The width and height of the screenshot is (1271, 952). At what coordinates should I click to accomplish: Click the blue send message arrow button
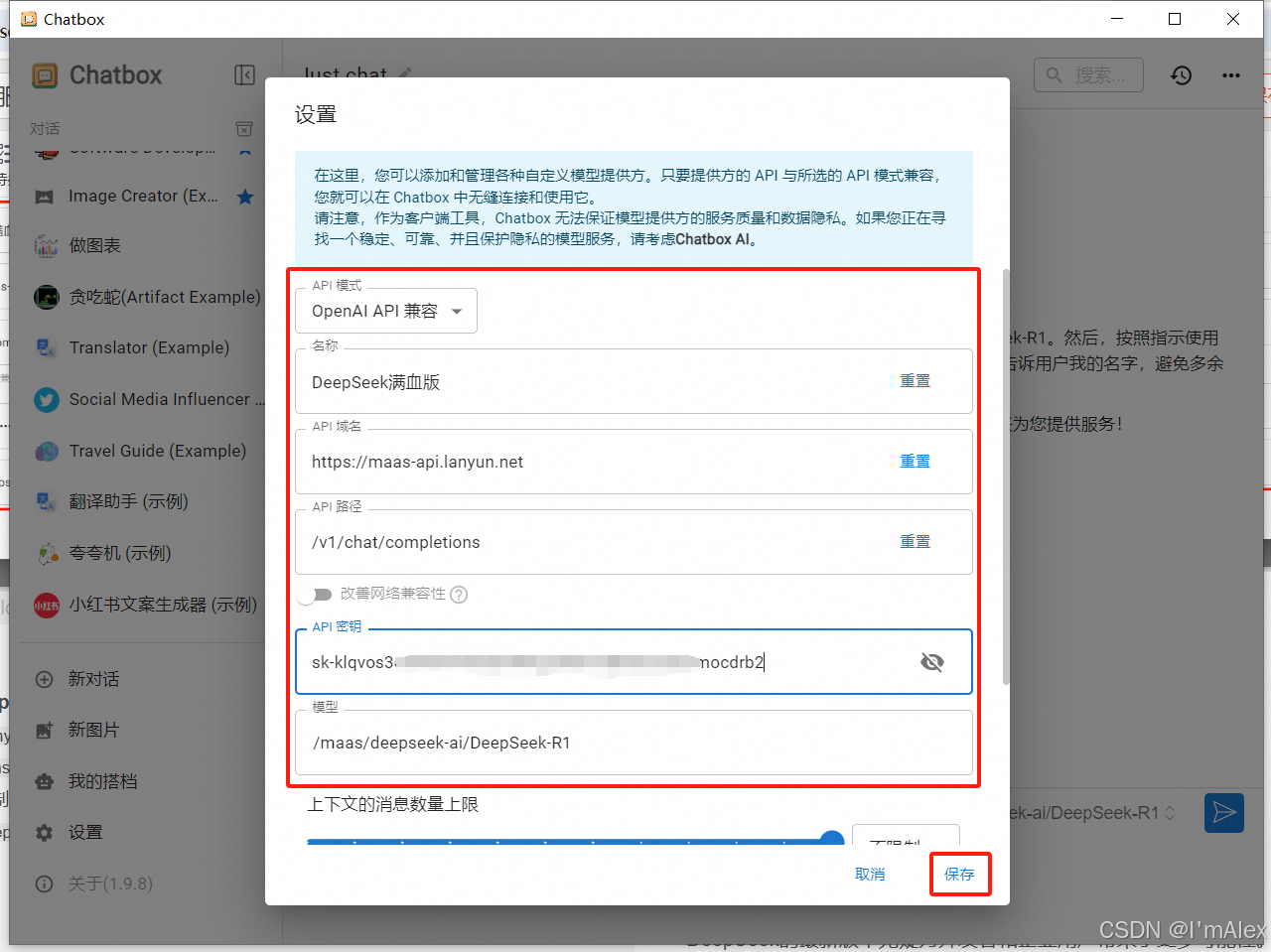[1224, 813]
